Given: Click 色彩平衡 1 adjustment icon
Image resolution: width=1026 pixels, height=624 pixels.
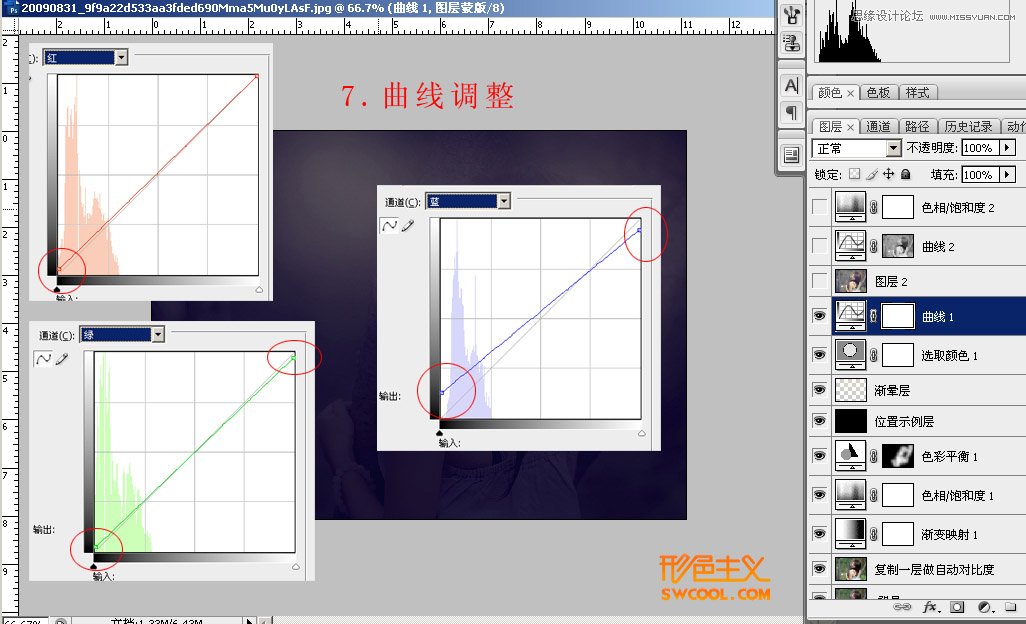Looking at the screenshot, I should click(x=851, y=456).
